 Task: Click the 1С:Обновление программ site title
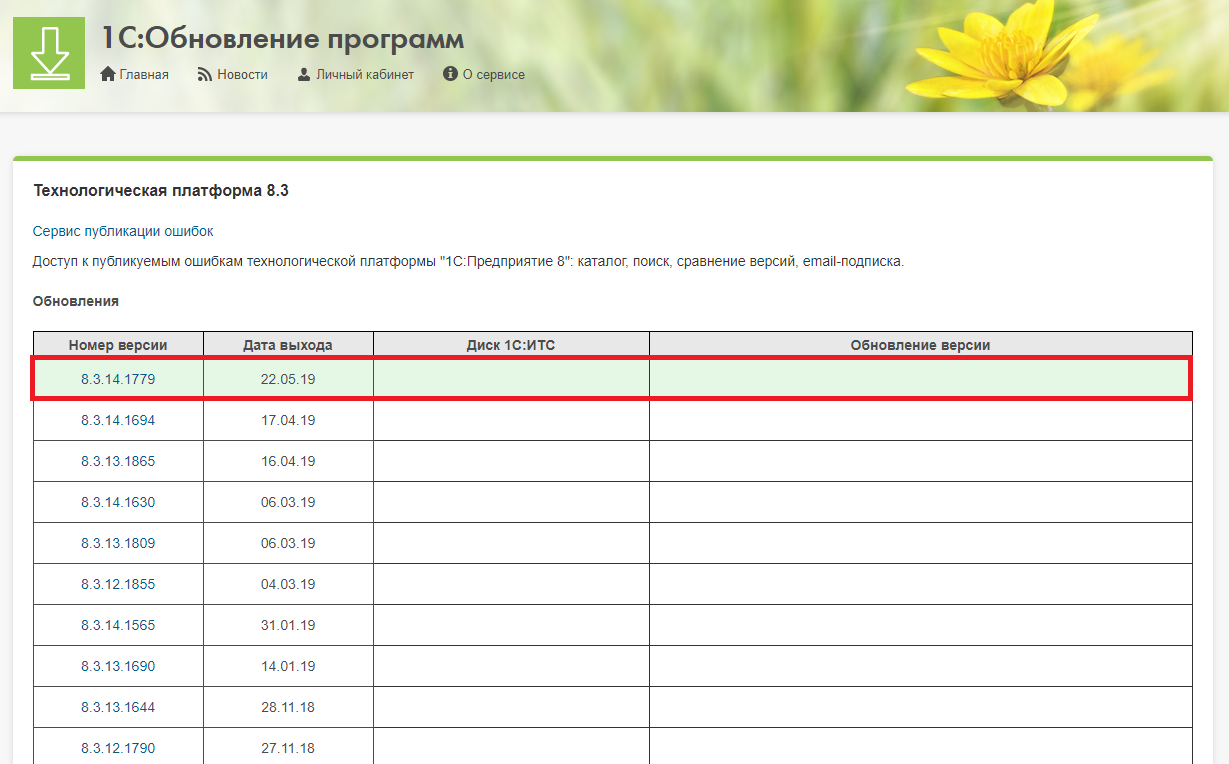[282, 39]
